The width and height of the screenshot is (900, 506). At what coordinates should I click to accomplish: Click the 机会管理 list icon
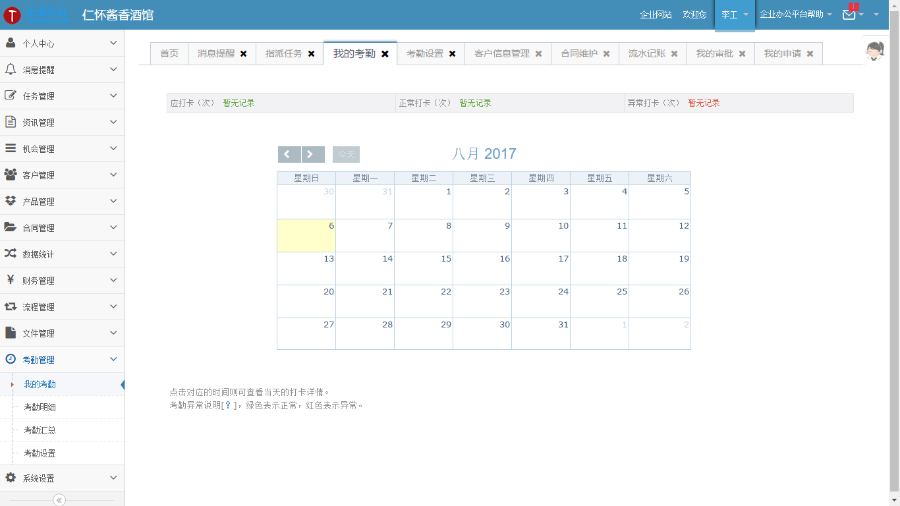pyautogui.click(x=10, y=148)
